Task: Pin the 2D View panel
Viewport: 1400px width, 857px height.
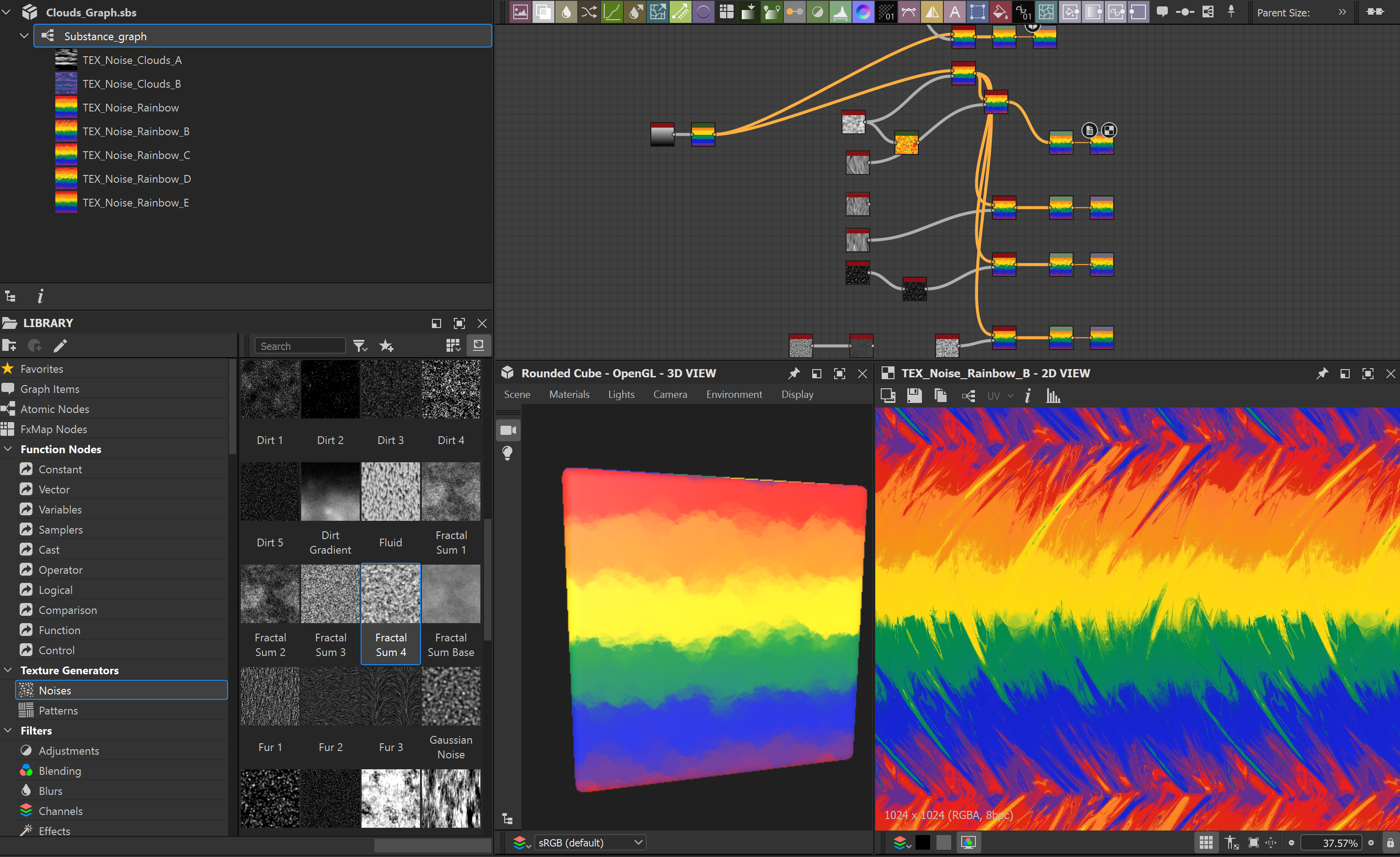Action: pos(1322,373)
